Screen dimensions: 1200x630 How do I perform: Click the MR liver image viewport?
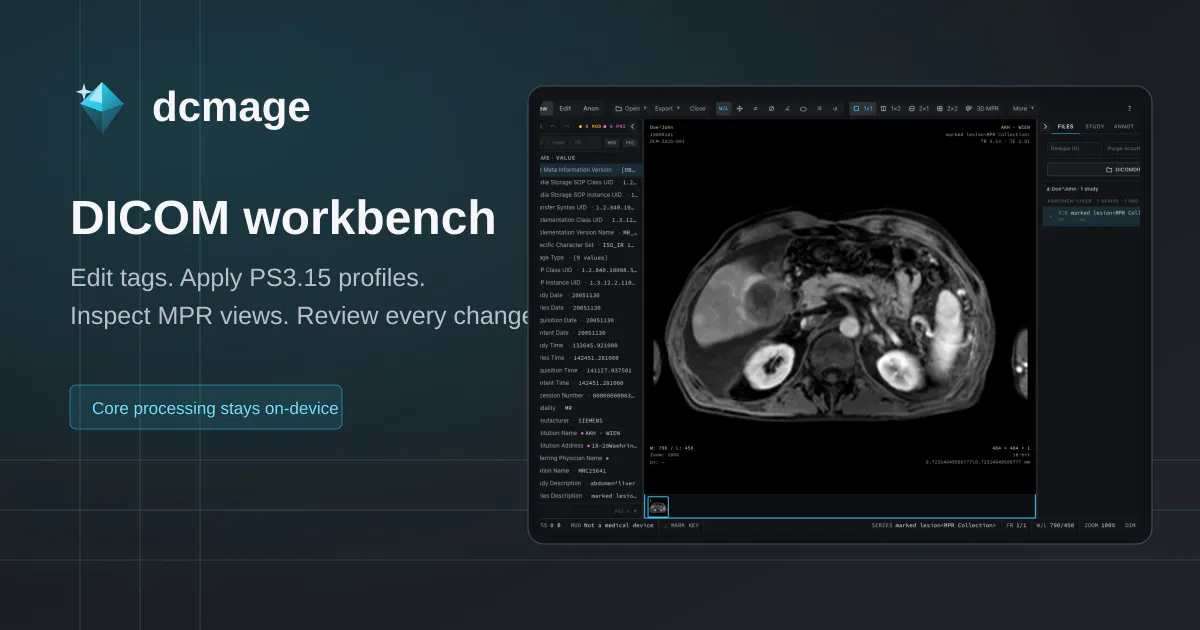(840, 306)
